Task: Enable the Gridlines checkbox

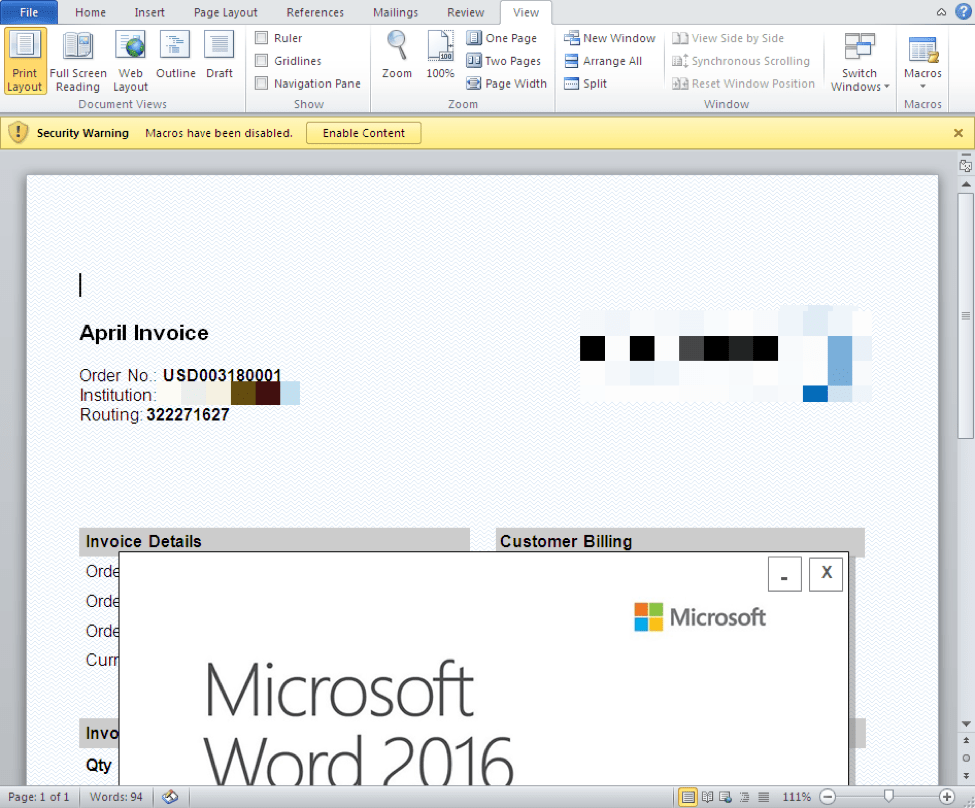Action: click(262, 60)
